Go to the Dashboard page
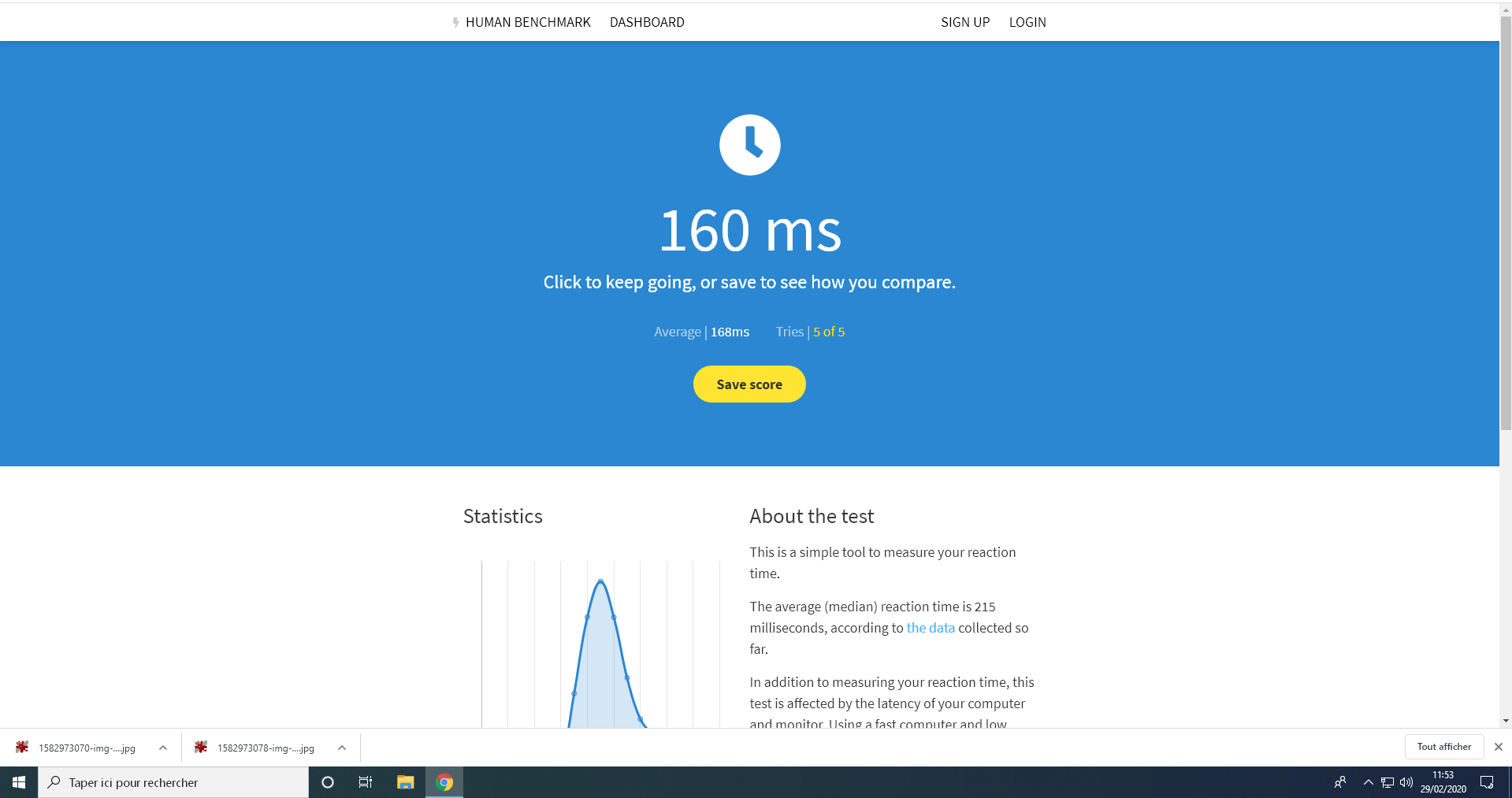Viewport: 1512px width, 798px height. [x=647, y=22]
